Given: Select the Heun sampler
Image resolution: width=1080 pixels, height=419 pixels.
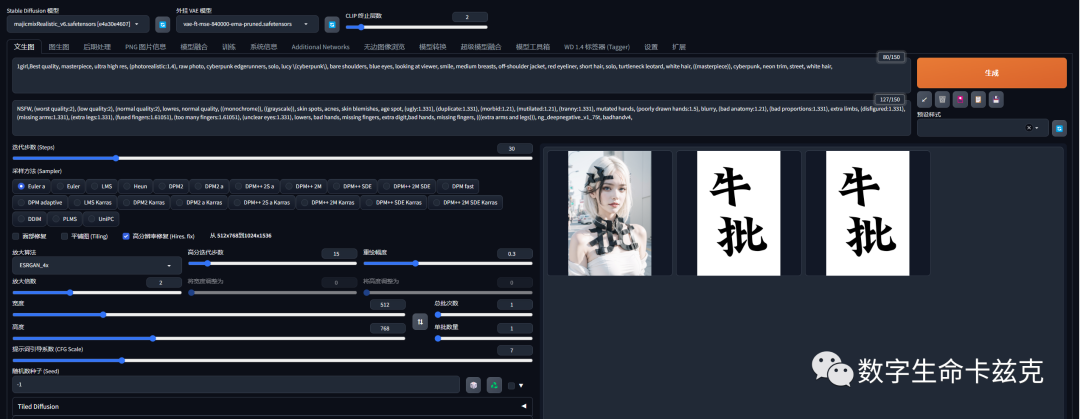Looking at the screenshot, I should (x=134, y=186).
